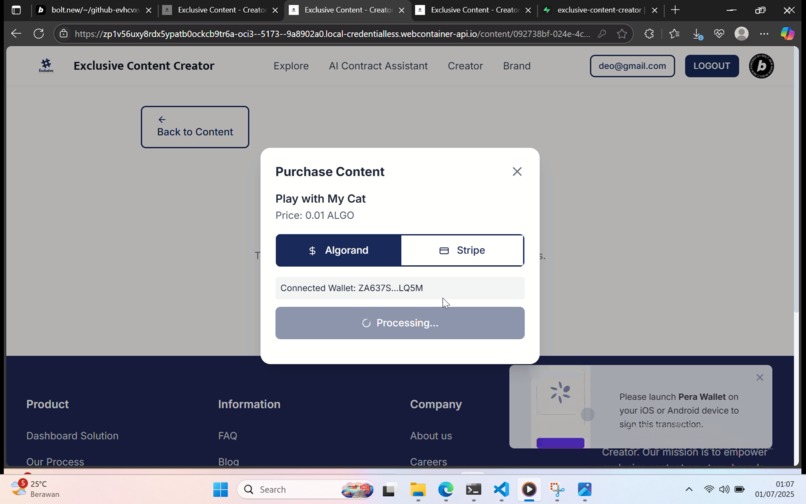Open the Photos taskbar icon

pyautogui.click(x=584, y=489)
